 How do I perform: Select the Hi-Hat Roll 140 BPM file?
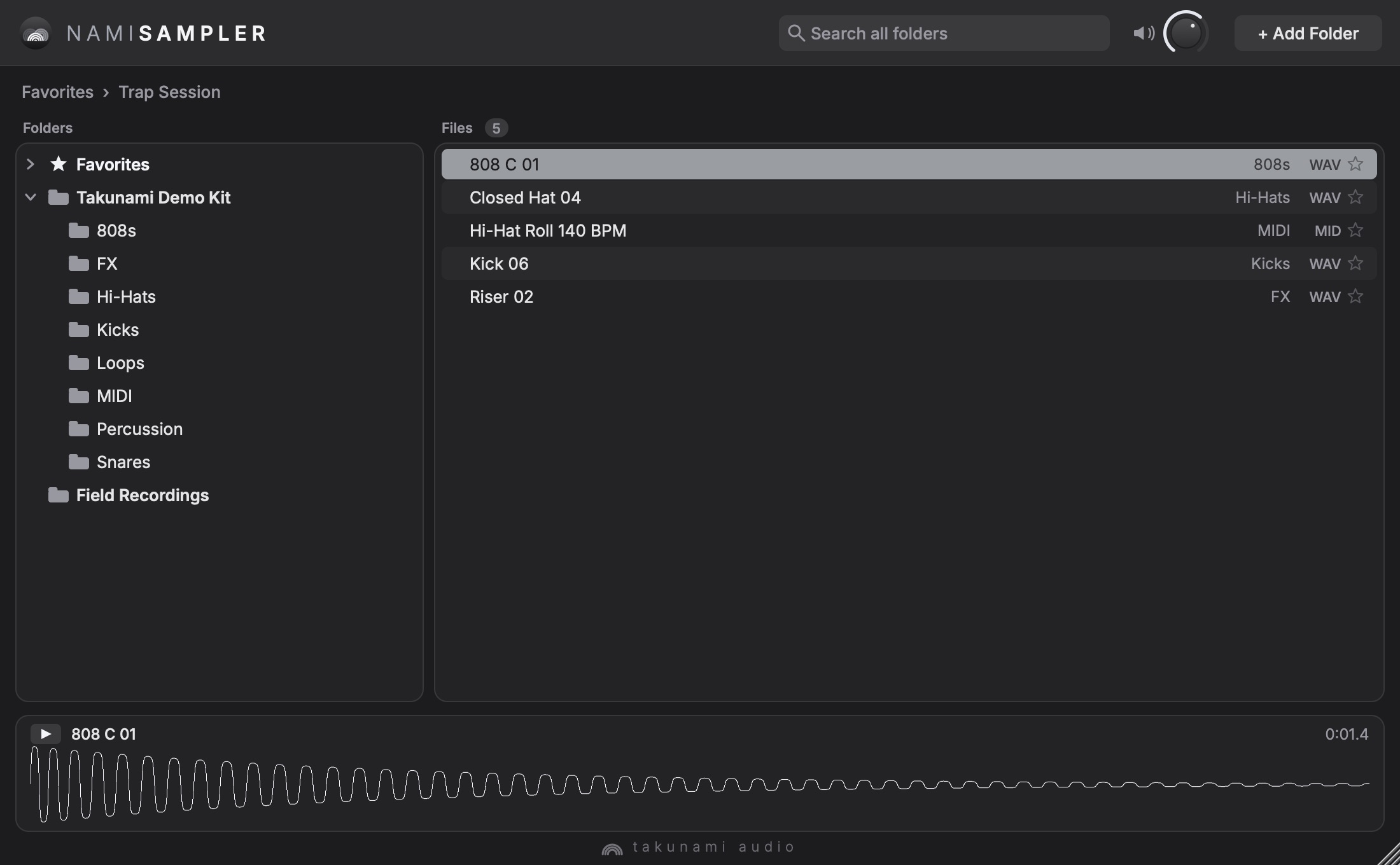(909, 230)
